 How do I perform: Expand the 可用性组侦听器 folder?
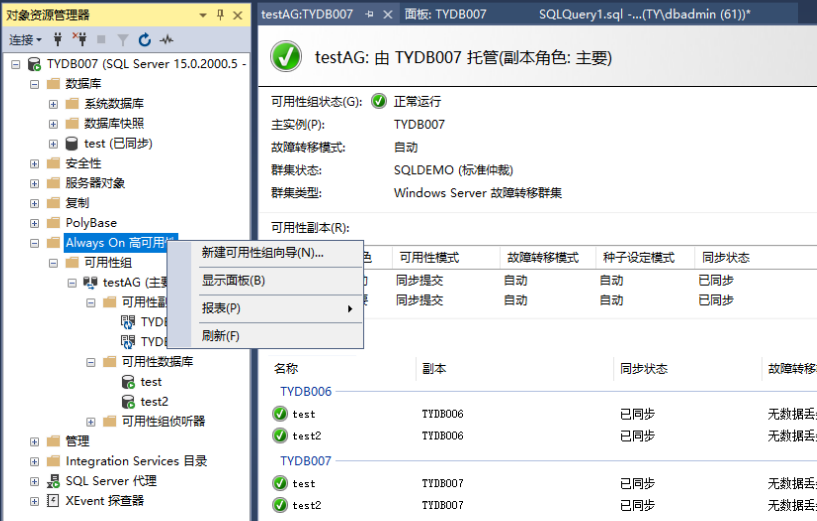coord(91,421)
